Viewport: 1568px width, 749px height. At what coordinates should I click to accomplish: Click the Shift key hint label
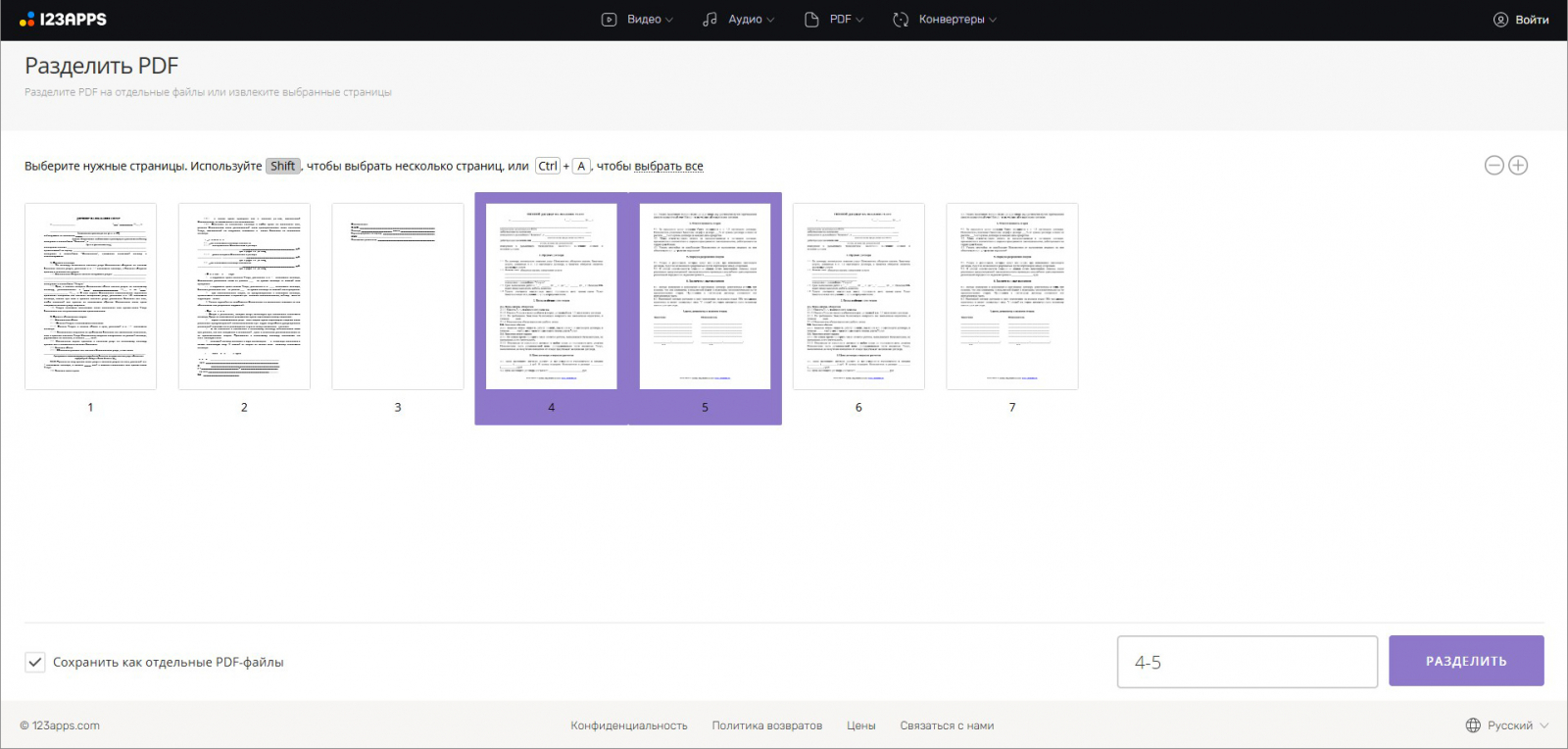pos(283,166)
